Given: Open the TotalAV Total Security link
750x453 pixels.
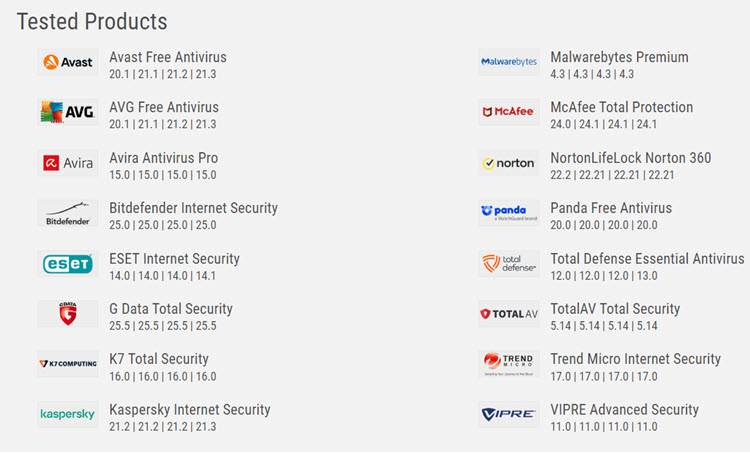Looking at the screenshot, I should [x=615, y=308].
